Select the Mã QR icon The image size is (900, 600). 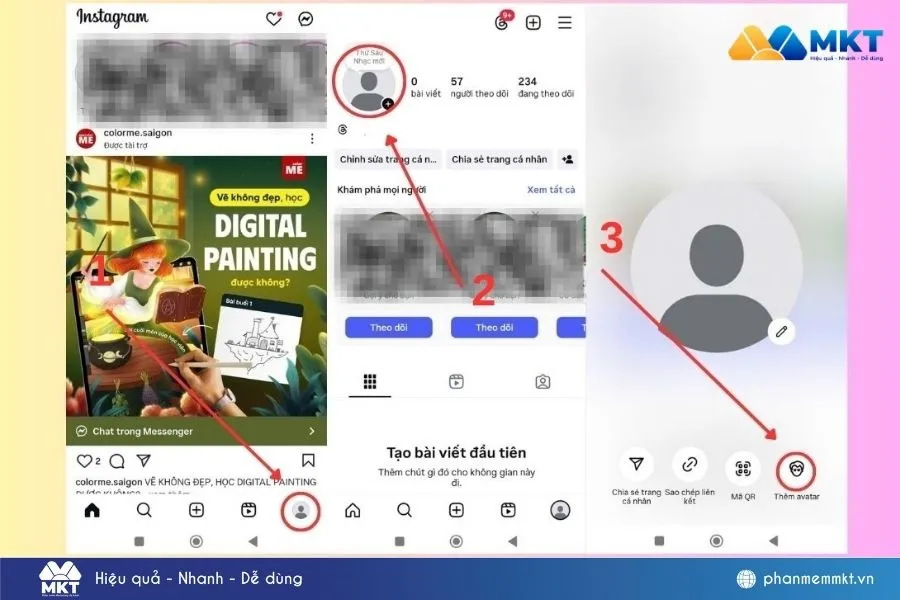coord(742,466)
